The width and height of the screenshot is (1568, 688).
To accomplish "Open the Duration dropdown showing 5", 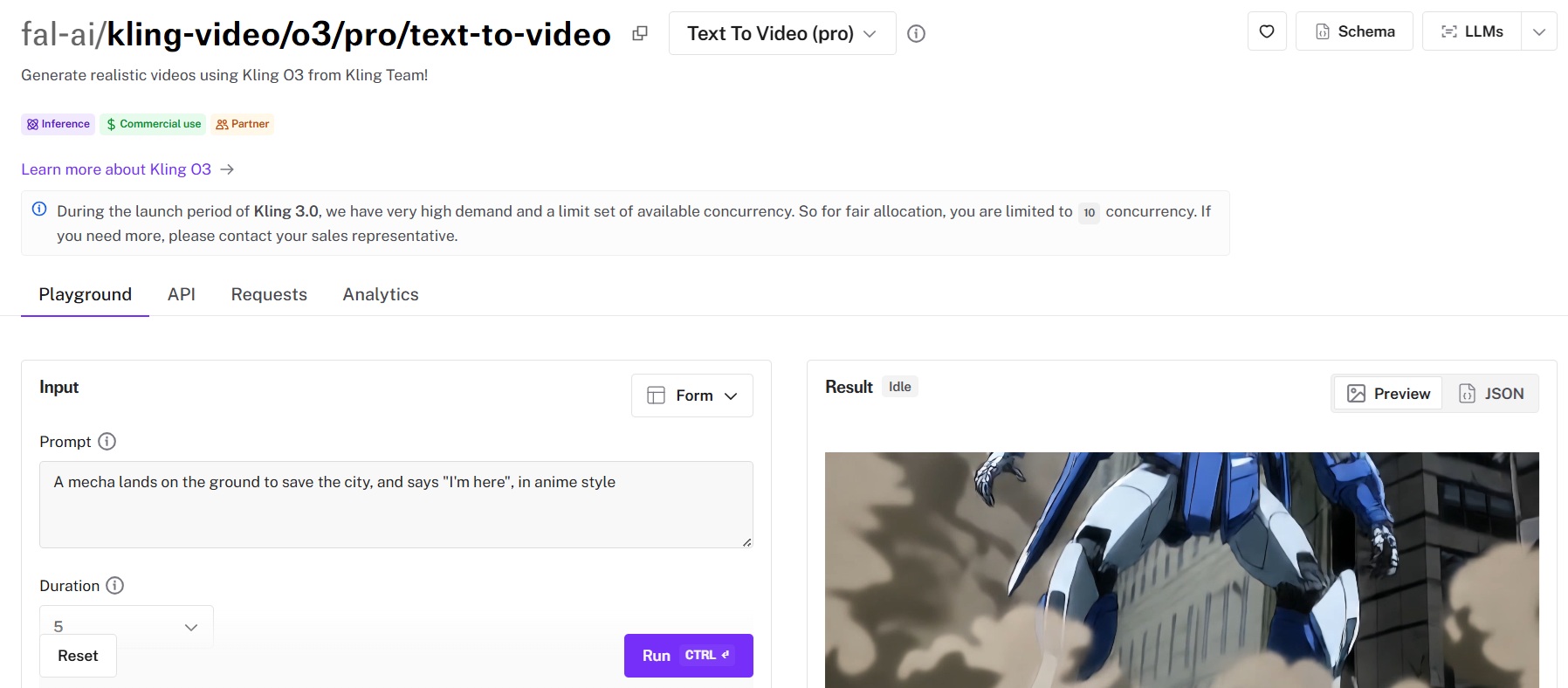I will [x=127, y=626].
